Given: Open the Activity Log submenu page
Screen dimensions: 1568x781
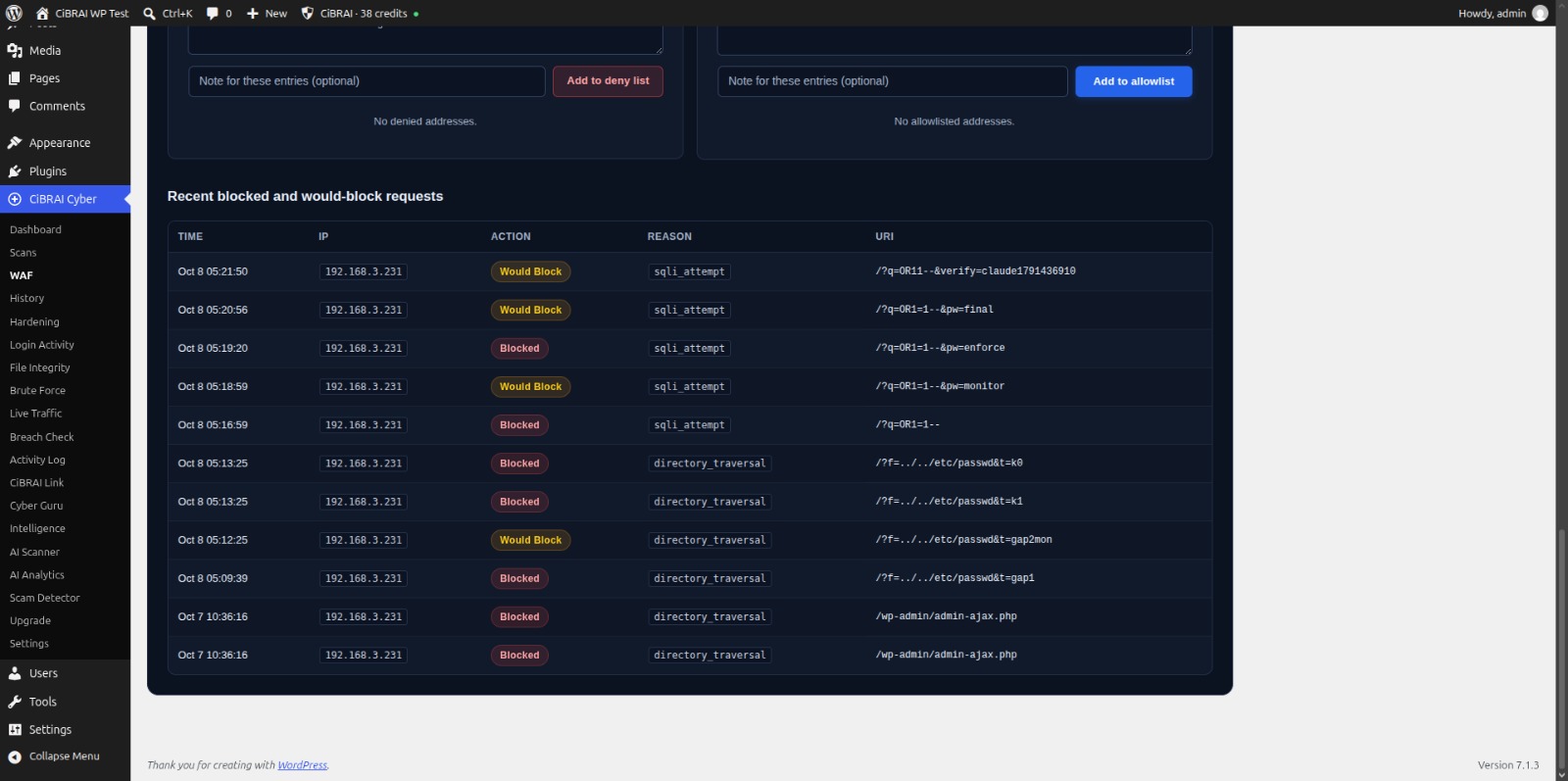Looking at the screenshot, I should [37, 460].
